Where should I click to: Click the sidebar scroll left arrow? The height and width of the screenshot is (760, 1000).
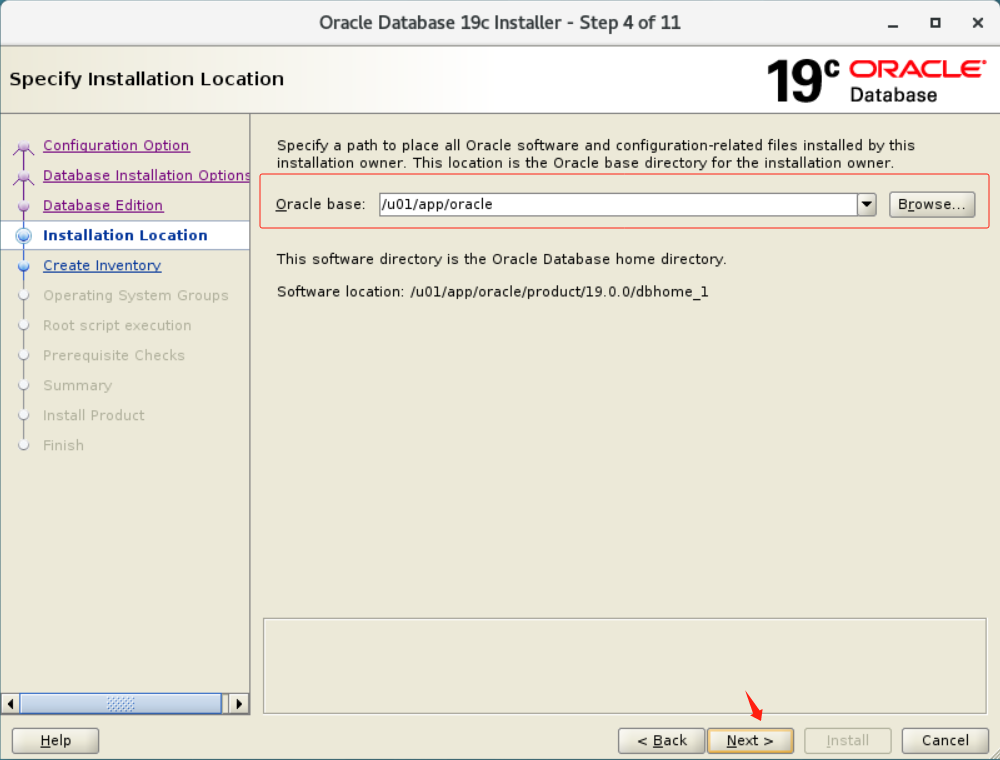pyautogui.click(x=10, y=703)
